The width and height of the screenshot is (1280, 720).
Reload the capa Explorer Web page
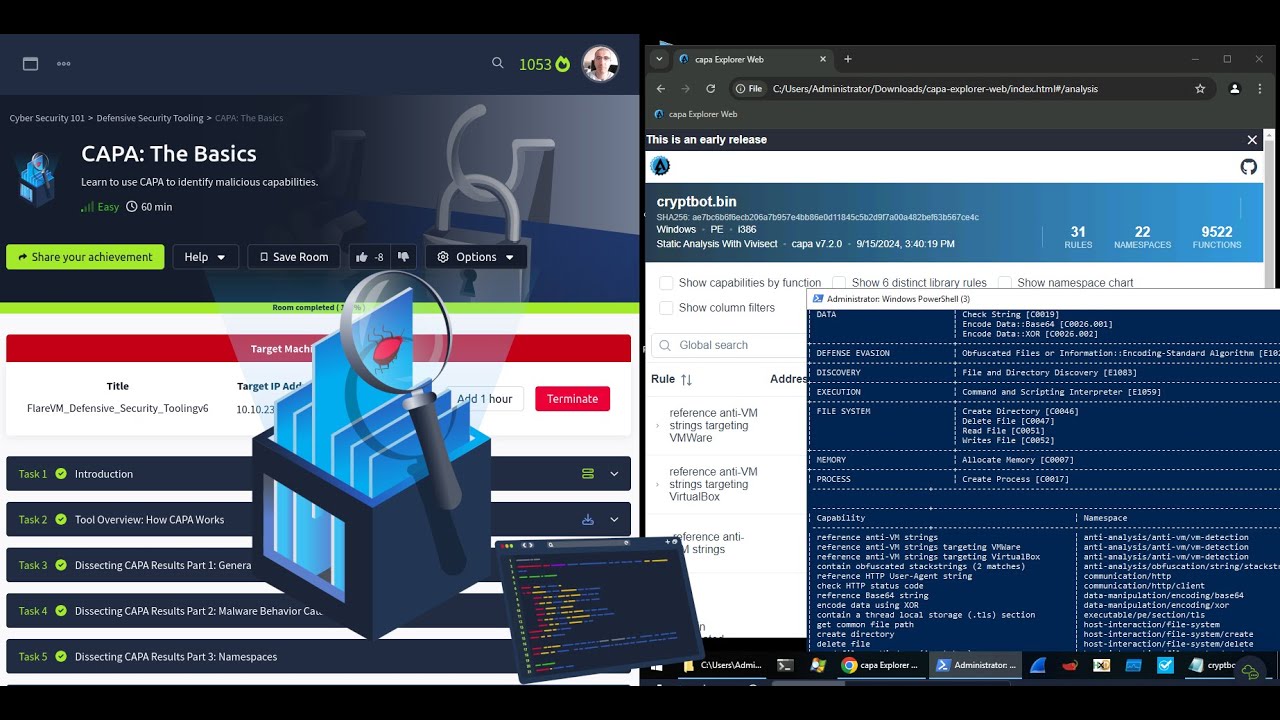(x=711, y=89)
